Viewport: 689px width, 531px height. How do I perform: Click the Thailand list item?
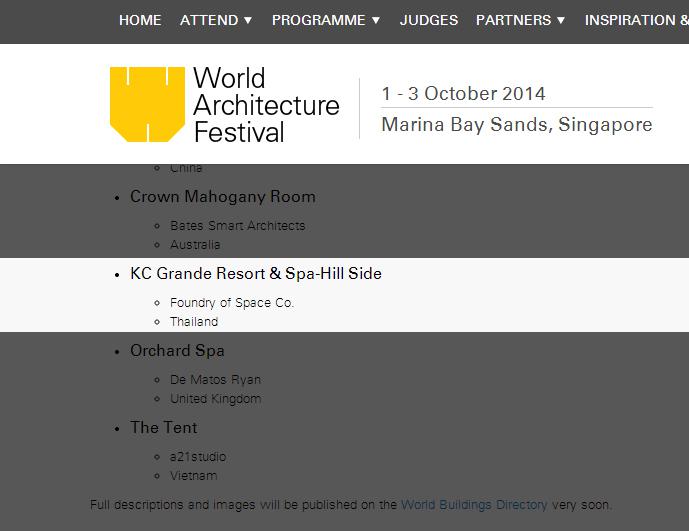[194, 321]
